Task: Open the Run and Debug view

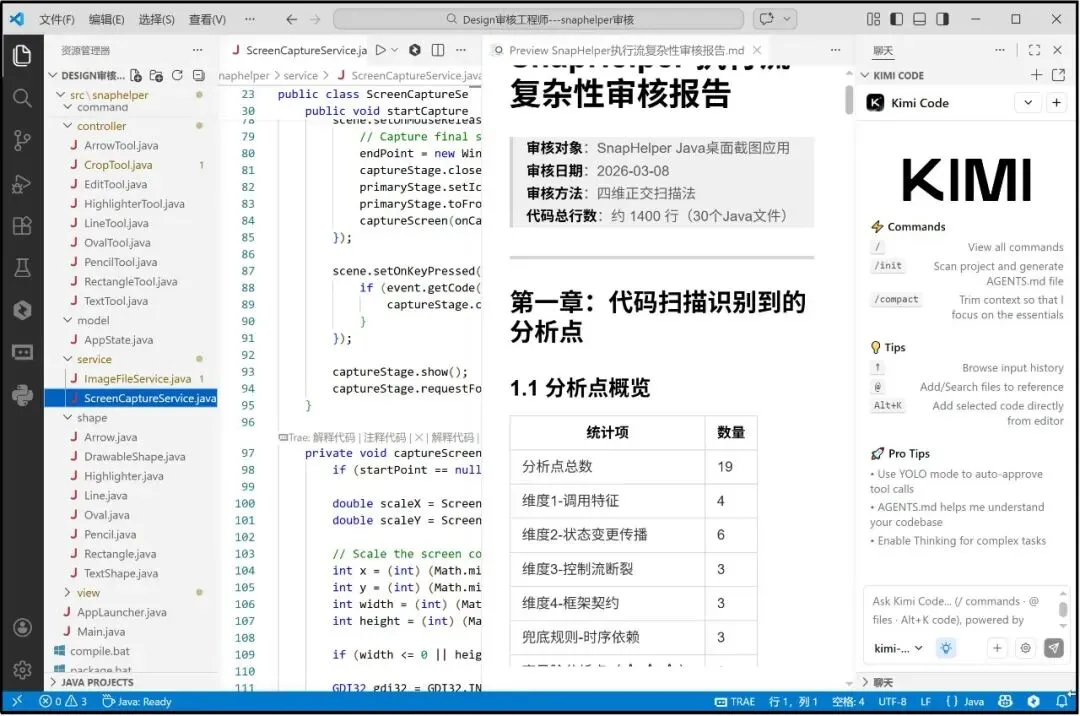Action: [x=21, y=184]
